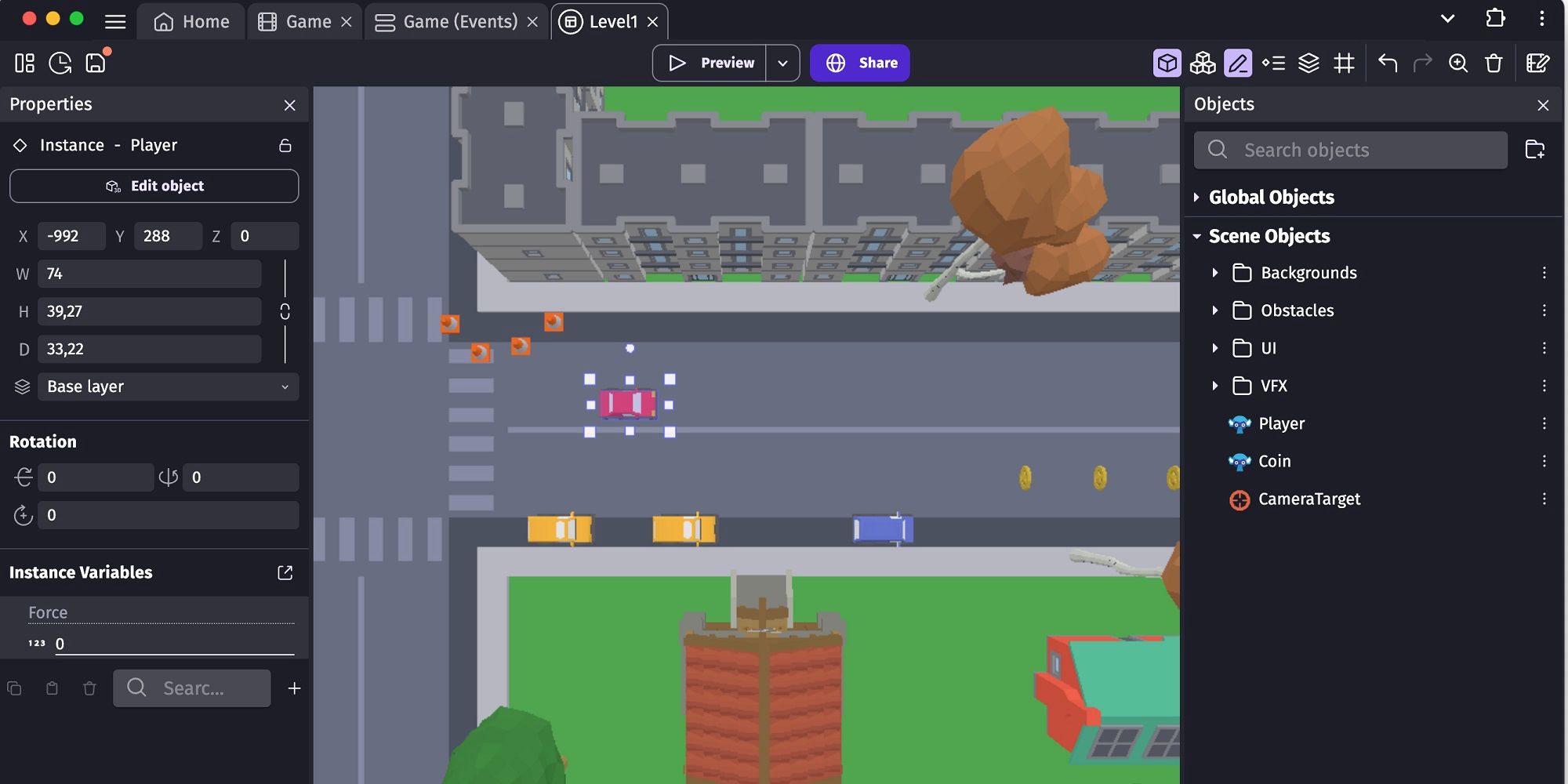1568x784 pixels.
Task: Select the CameraTarget object
Action: coord(1308,499)
